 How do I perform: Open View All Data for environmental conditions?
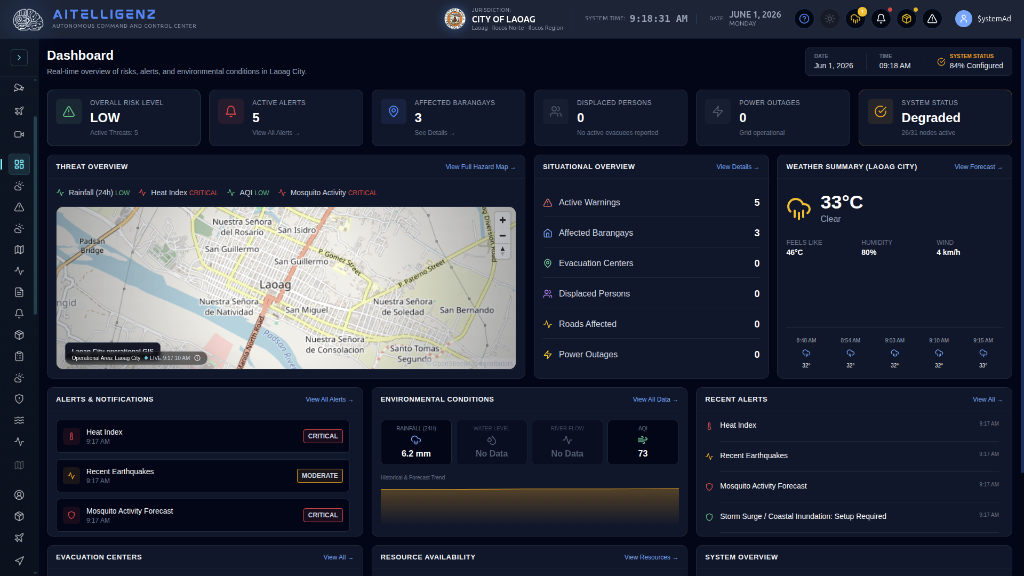[x=655, y=399]
